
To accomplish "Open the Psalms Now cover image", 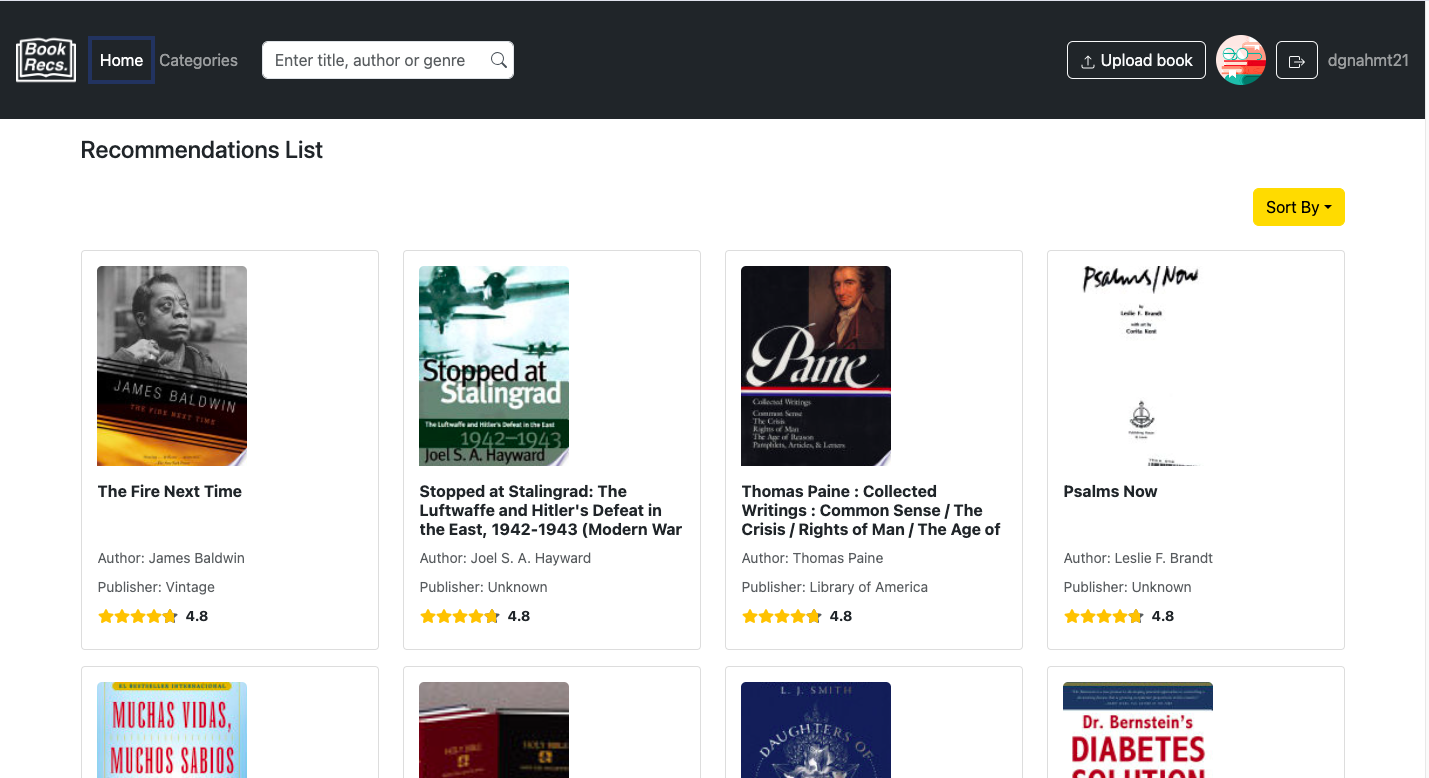I will [1138, 366].
